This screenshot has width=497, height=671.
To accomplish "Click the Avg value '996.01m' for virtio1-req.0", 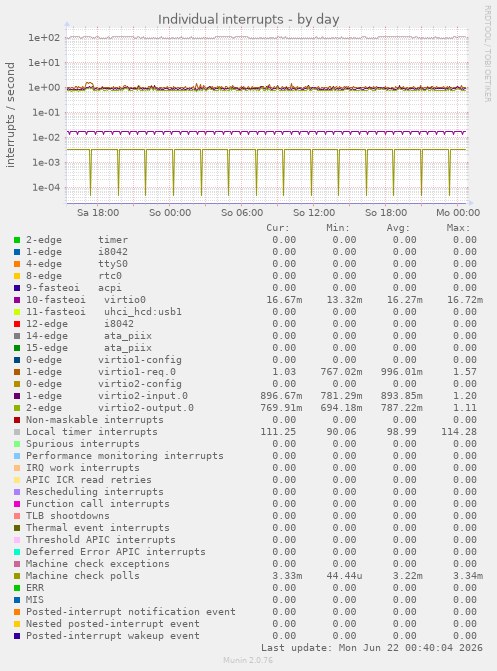I will tap(402, 372).
